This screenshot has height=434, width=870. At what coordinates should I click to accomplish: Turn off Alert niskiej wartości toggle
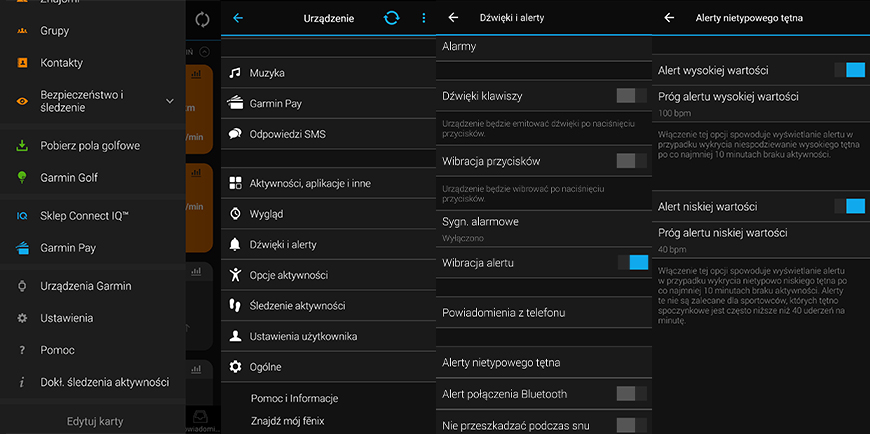point(849,206)
